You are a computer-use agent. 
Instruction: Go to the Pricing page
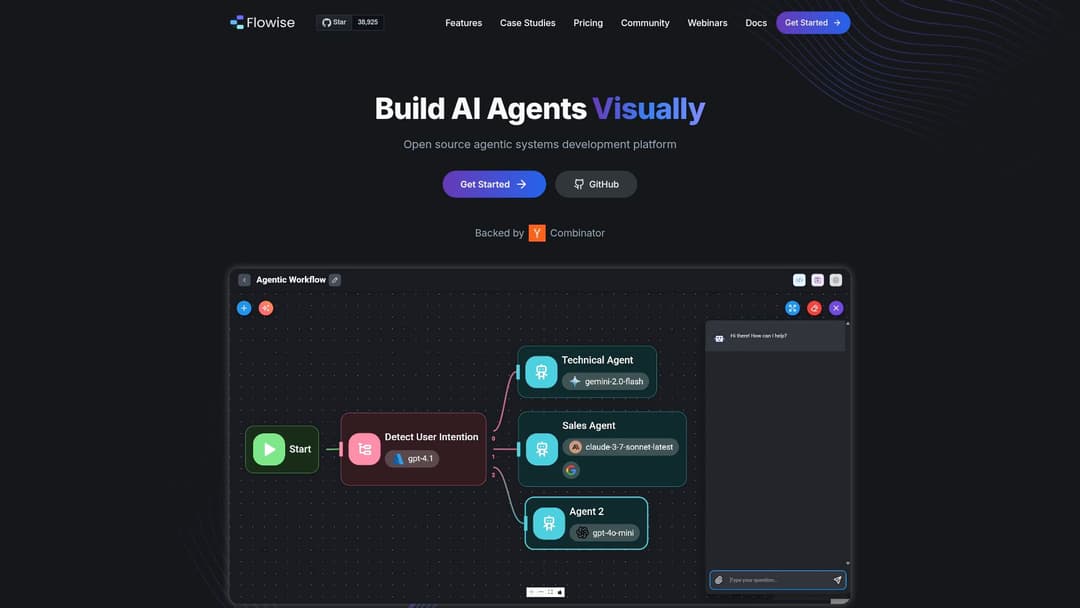pos(588,23)
